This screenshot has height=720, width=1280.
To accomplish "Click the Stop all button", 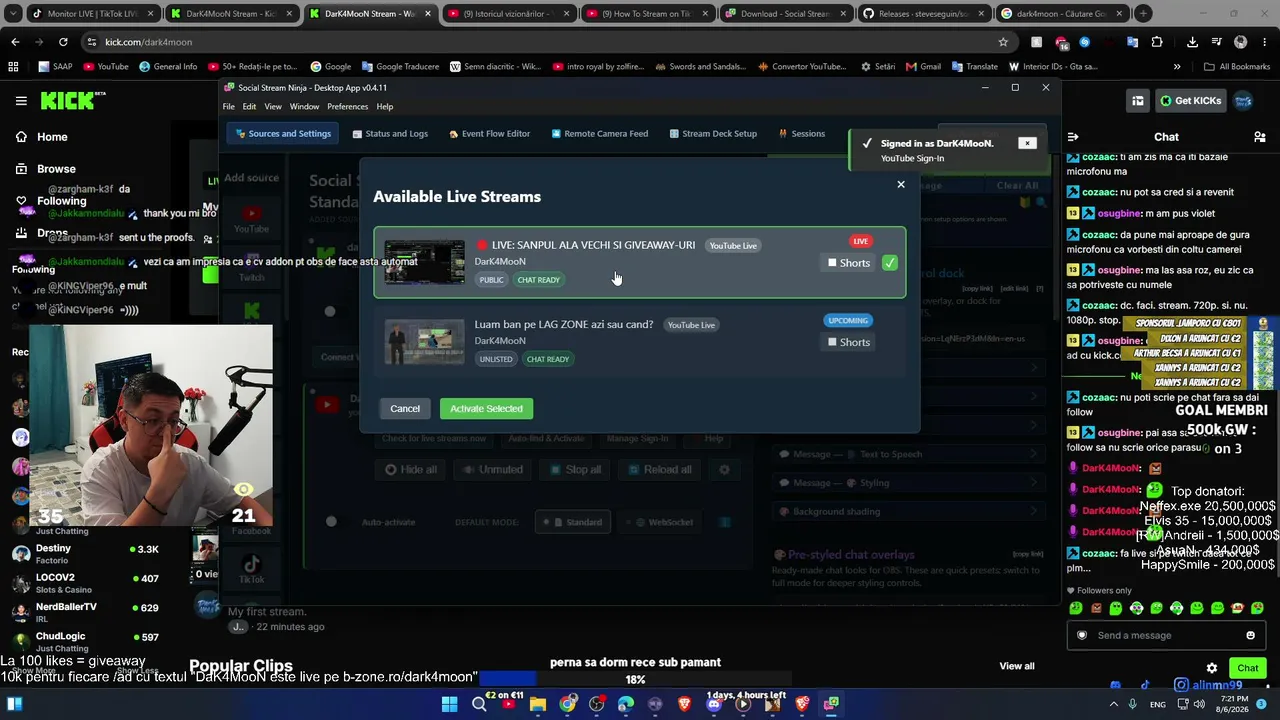I will tap(576, 469).
